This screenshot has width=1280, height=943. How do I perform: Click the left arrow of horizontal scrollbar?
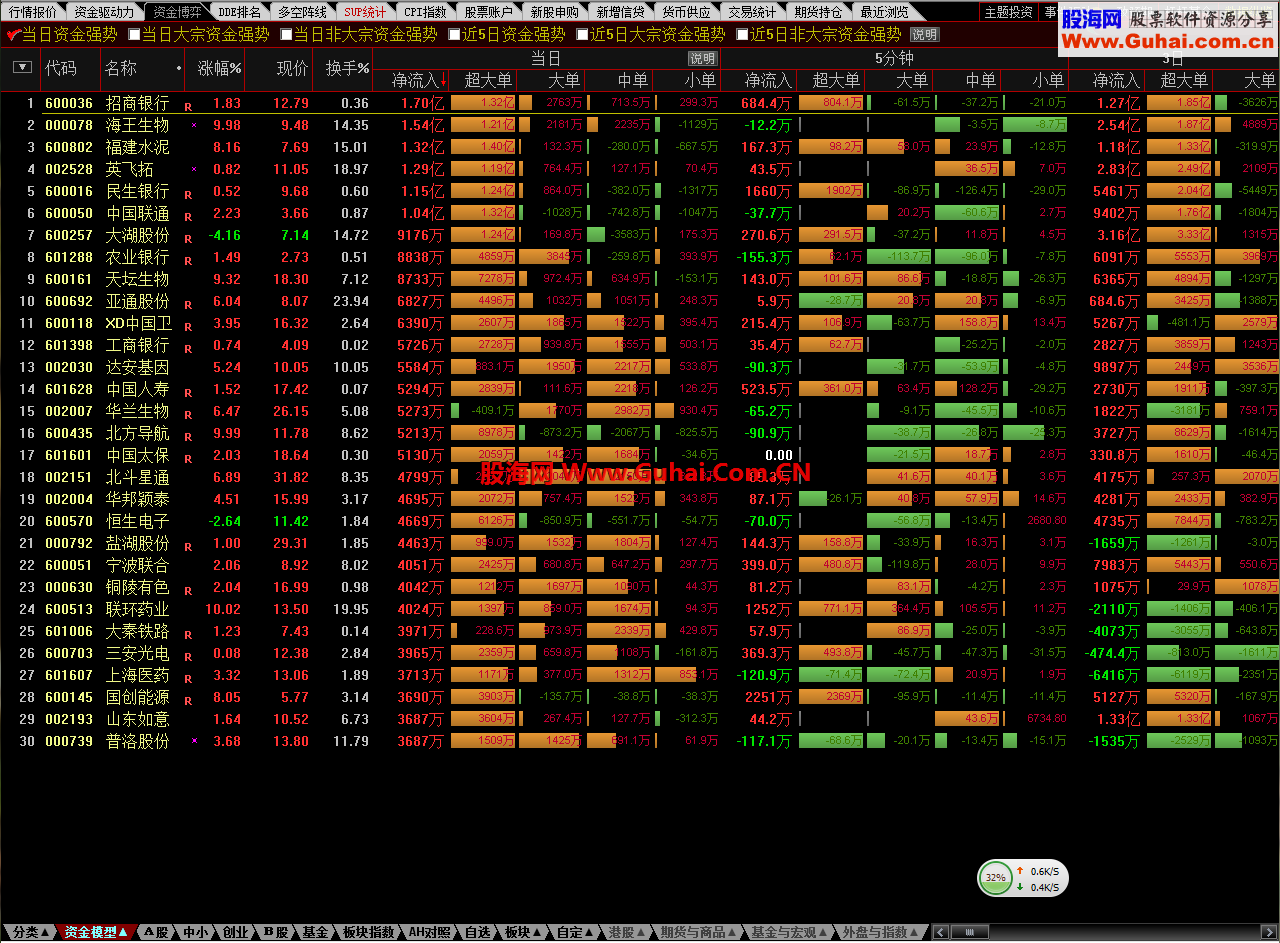939,932
